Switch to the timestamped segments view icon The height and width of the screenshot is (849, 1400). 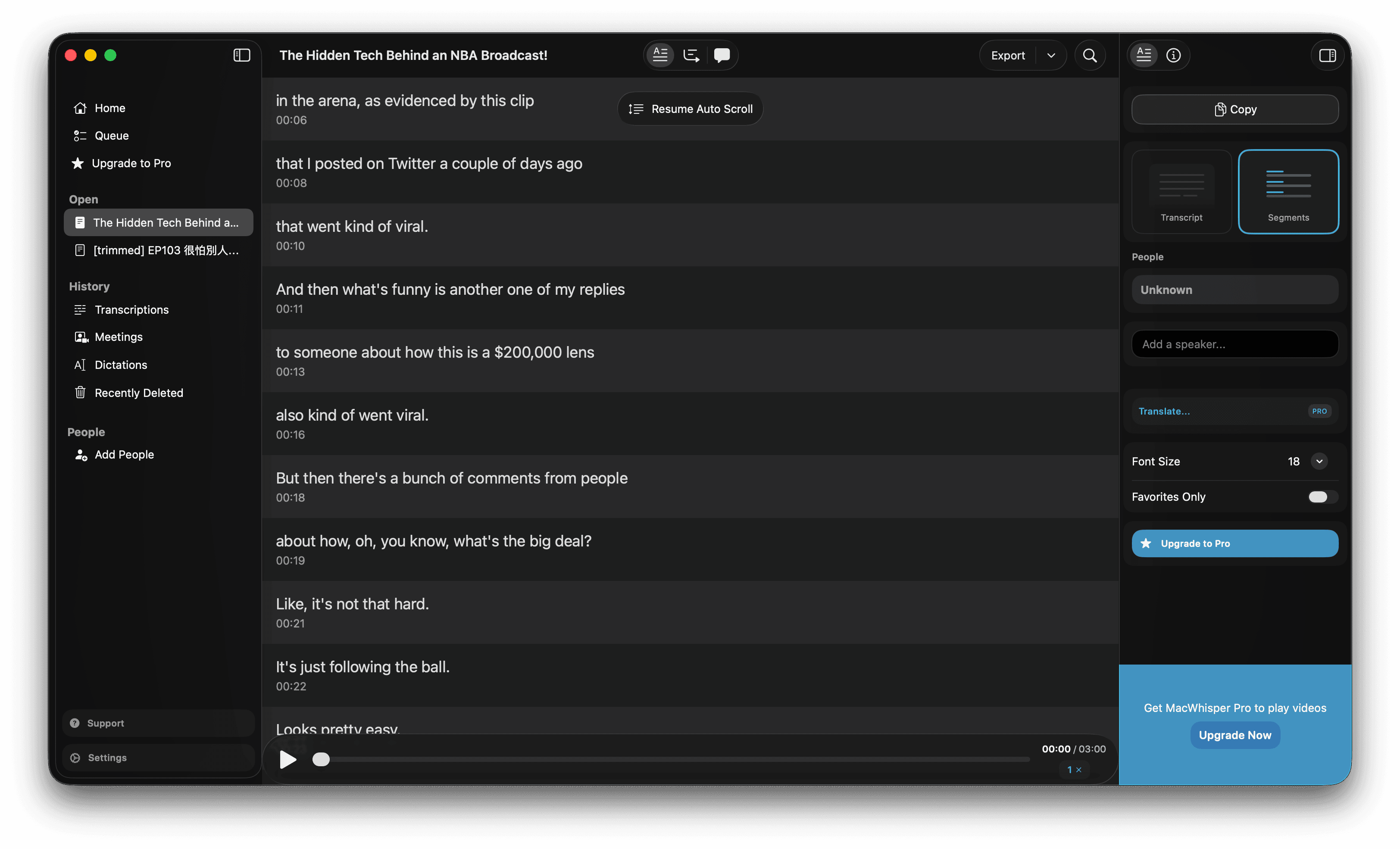(x=691, y=55)
